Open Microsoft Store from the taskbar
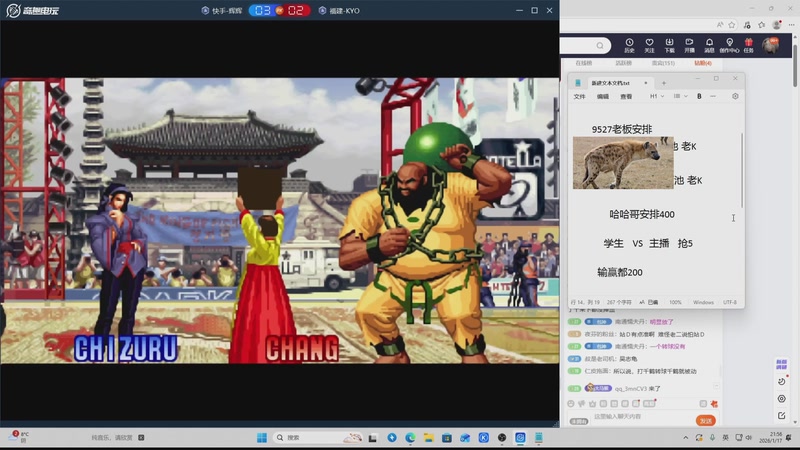Screen dimensions: 800x450 tap(447, 438)
